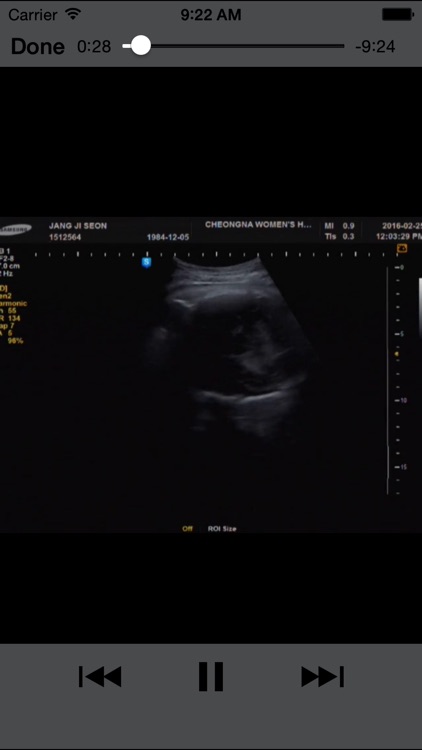
Task: Click the elapsed time 0:28
Action: click(94, 47)
